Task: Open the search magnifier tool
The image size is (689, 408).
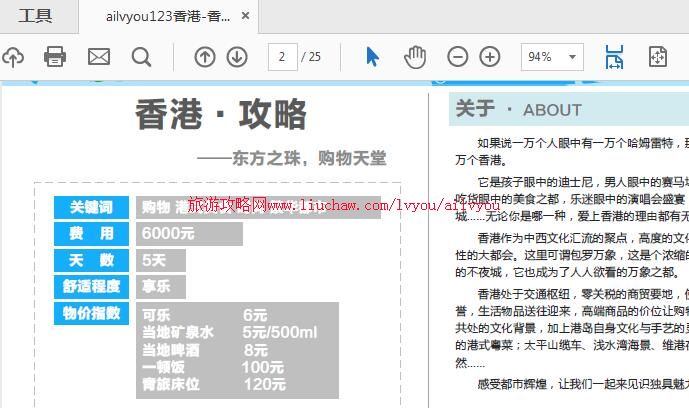Action: [141, 57]
